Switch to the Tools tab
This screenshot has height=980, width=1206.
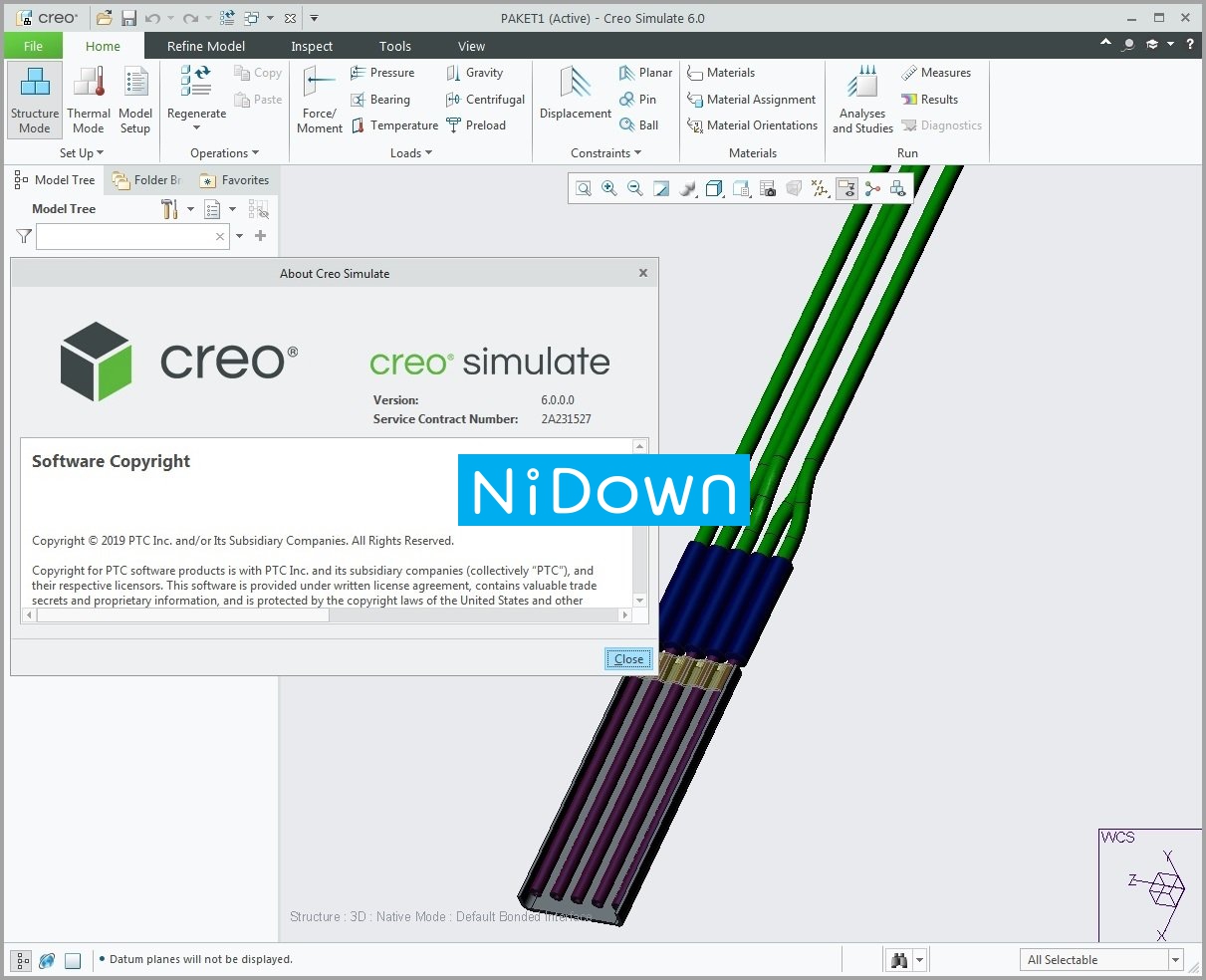click(x=395, y=46)
